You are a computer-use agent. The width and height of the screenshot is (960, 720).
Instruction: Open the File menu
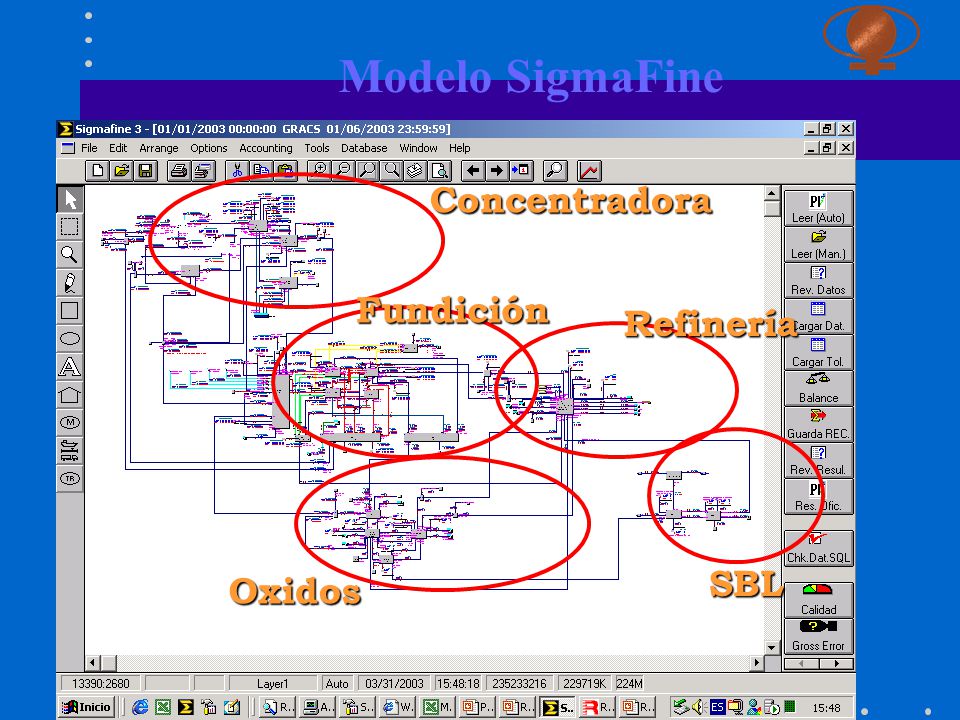[x=89, y=148]
